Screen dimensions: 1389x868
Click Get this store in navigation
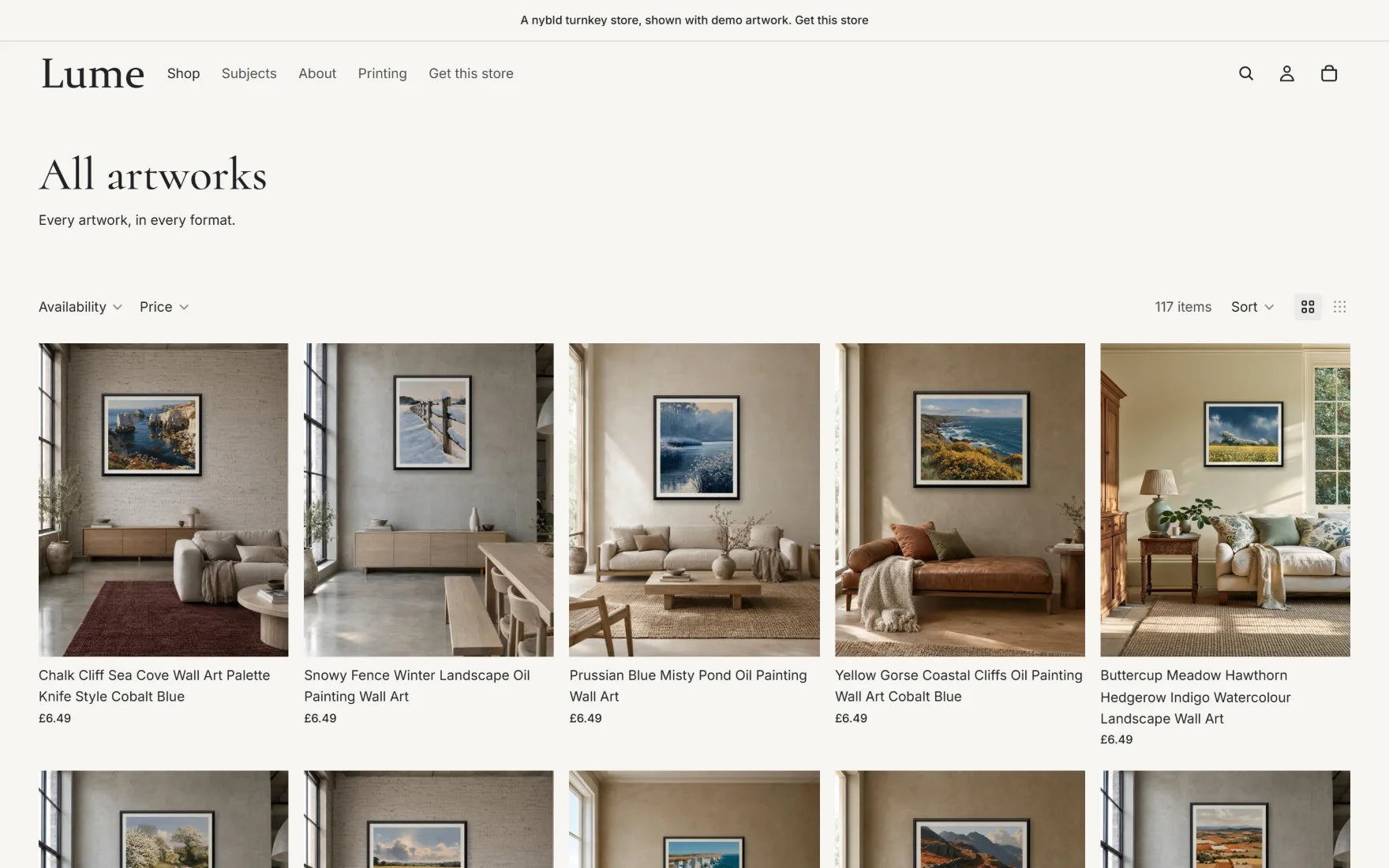pyautogui.click(x=471, y=73)
